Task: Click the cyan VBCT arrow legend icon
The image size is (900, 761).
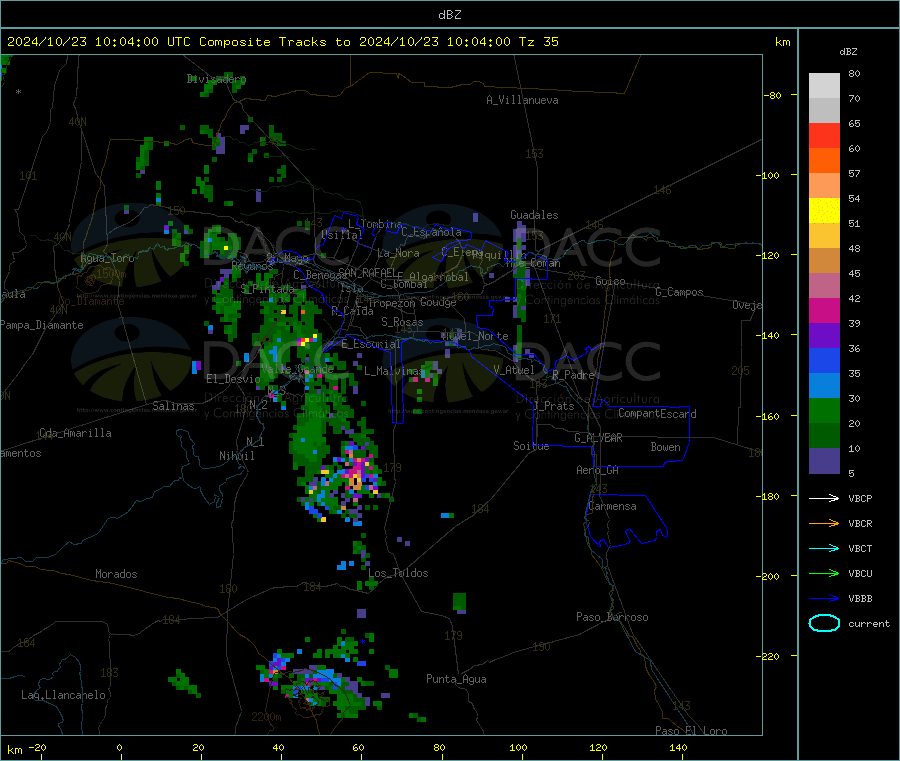Action: click(824, 549)
